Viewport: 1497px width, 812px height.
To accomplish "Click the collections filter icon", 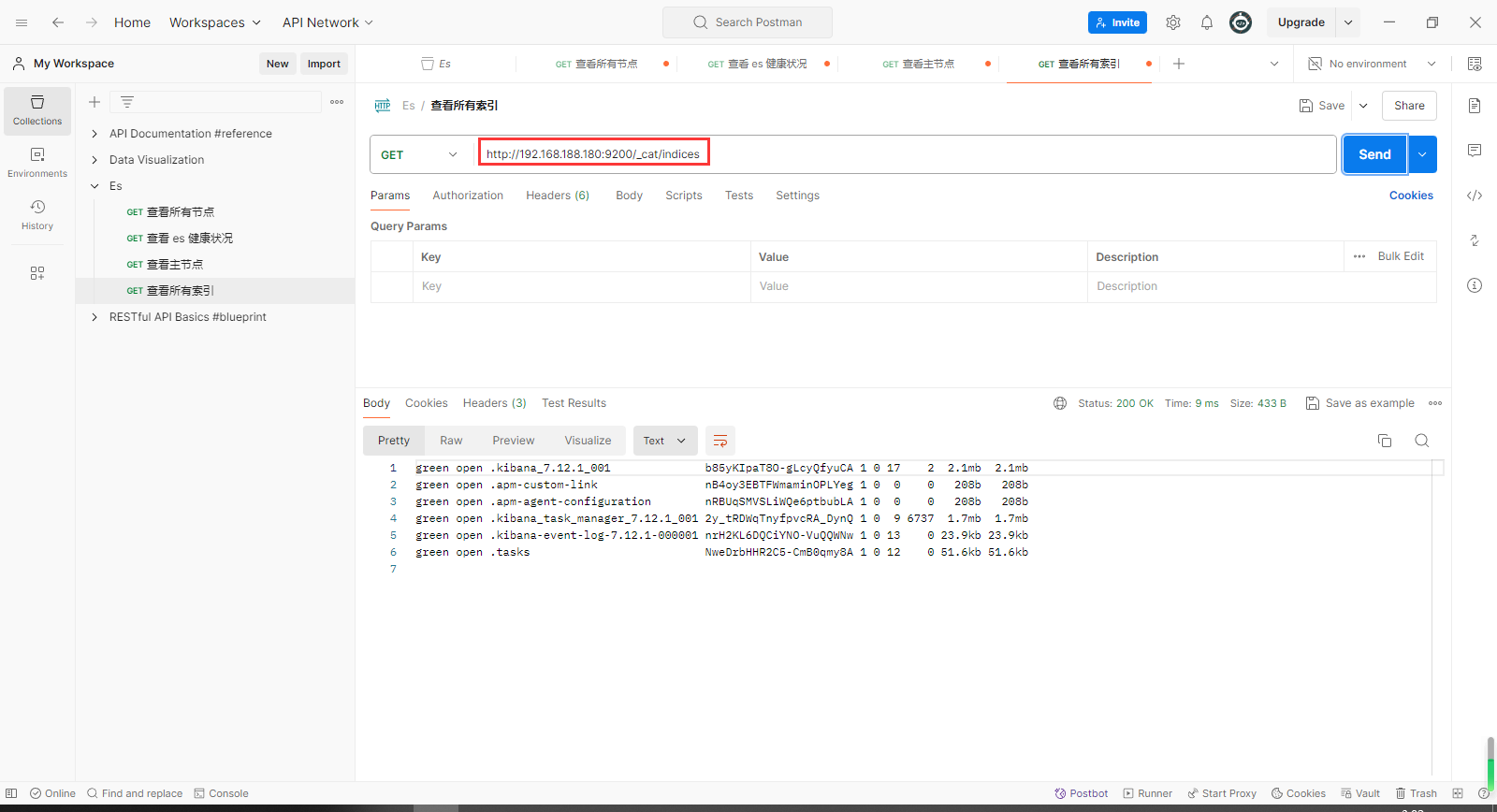I will pos(127,102).
